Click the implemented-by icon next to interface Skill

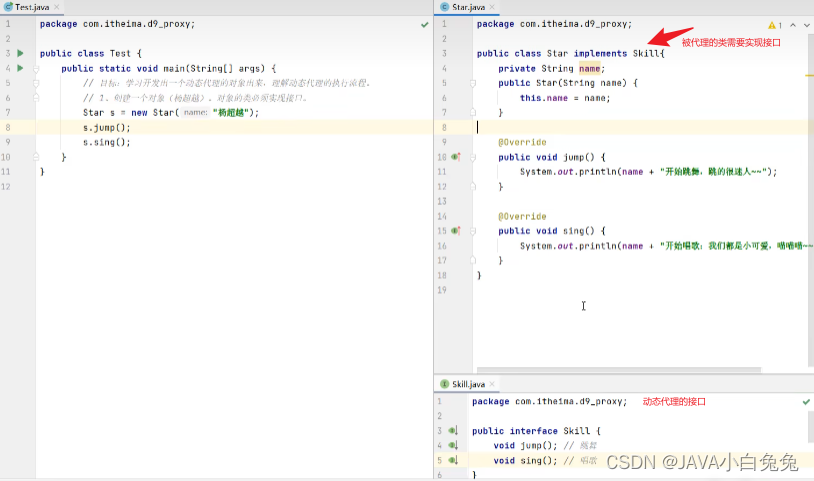point(453,431)
